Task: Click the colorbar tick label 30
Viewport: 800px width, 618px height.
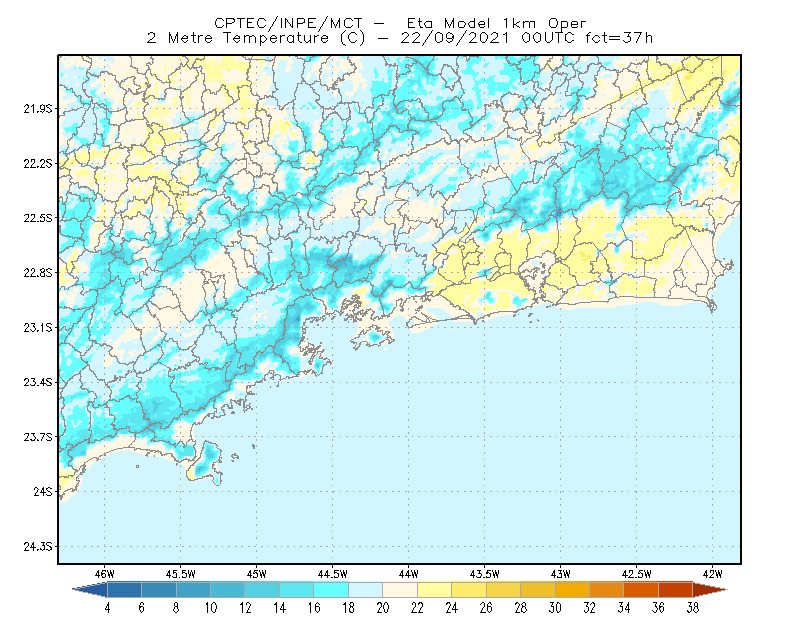Action: click(555, 608)
